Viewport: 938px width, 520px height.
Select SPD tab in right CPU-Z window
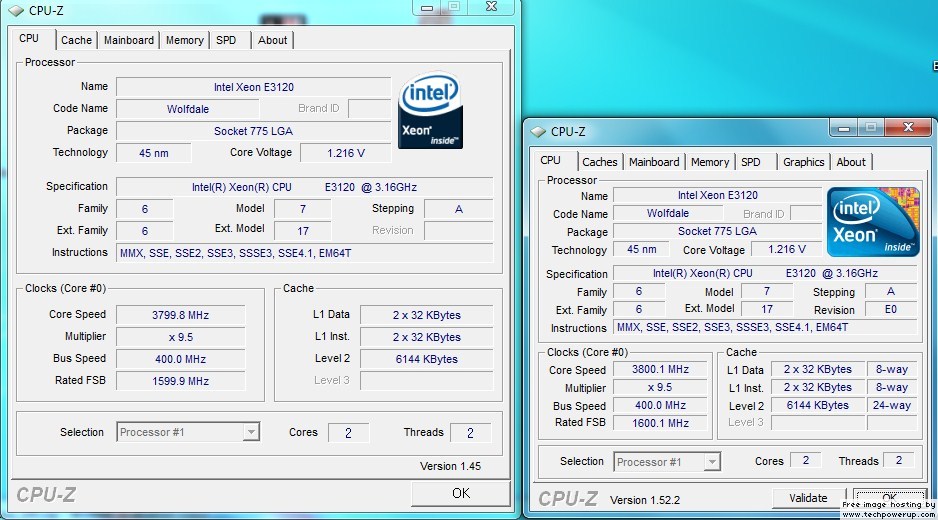pos(751,162)
